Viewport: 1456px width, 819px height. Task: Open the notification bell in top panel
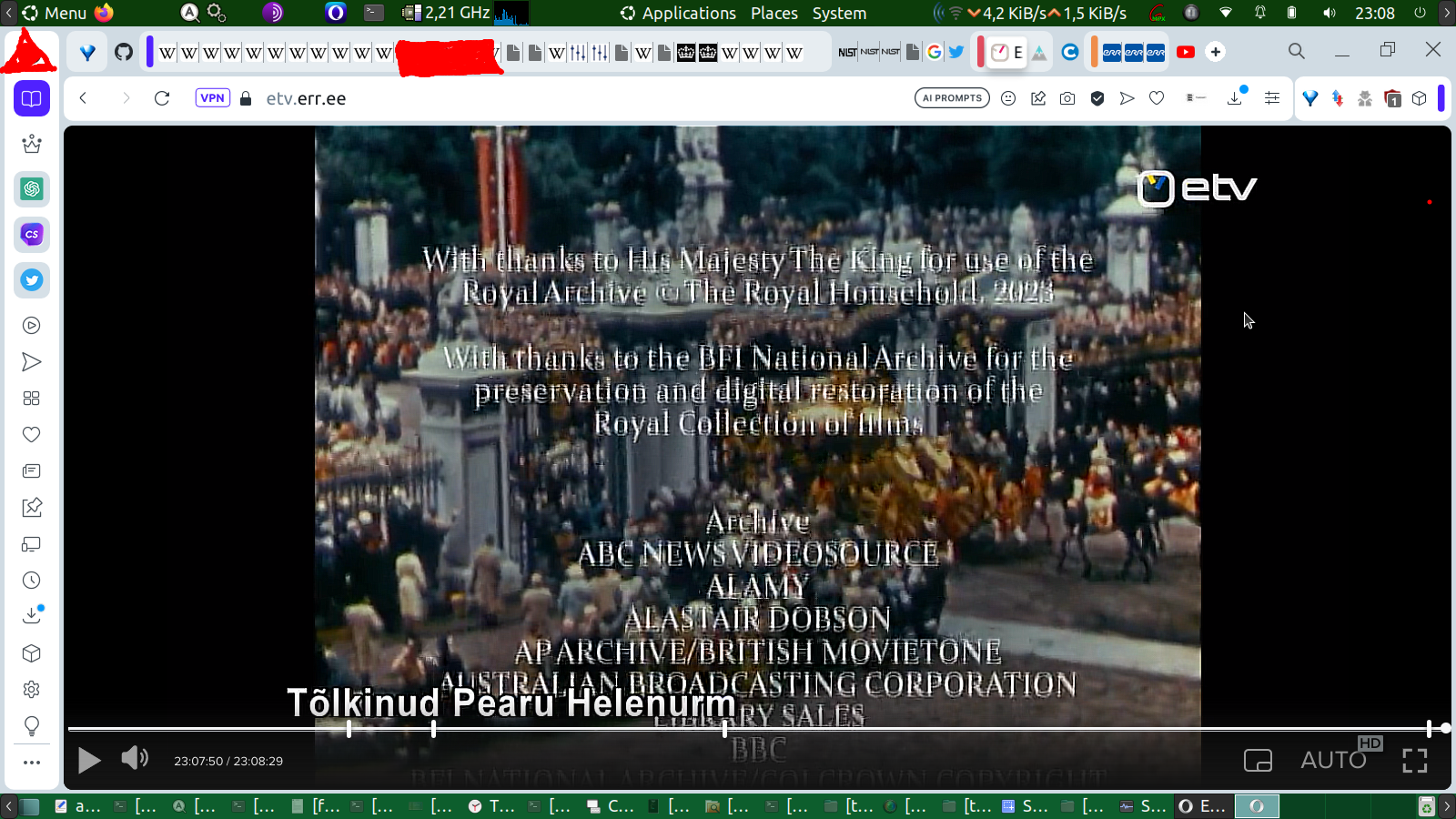1260,13
